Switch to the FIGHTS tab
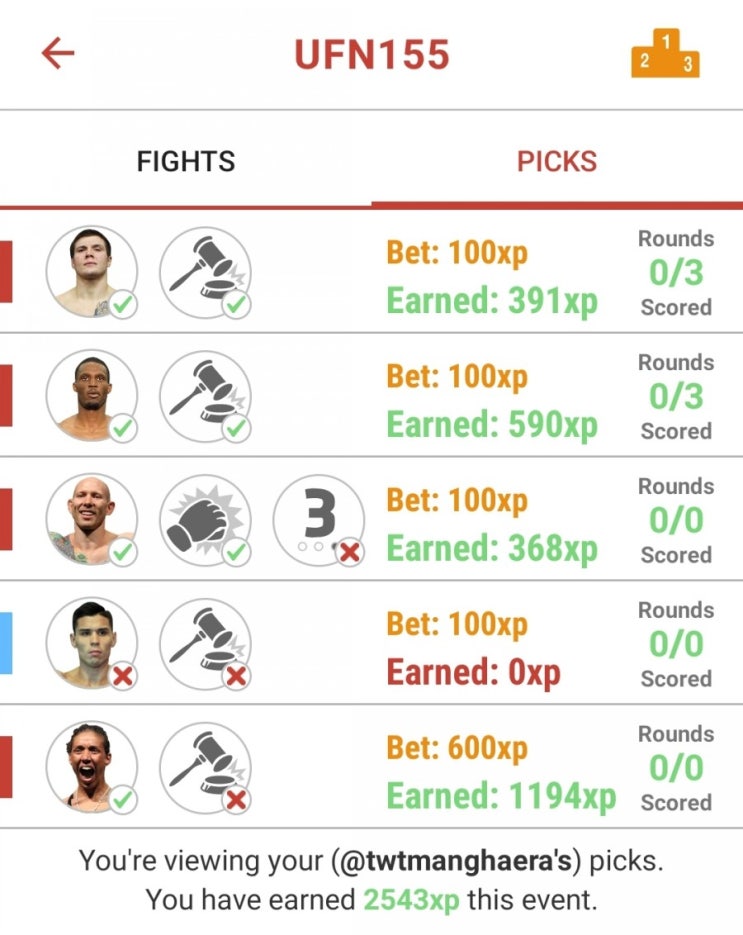The image size is (743, 935). coord(185,161)
